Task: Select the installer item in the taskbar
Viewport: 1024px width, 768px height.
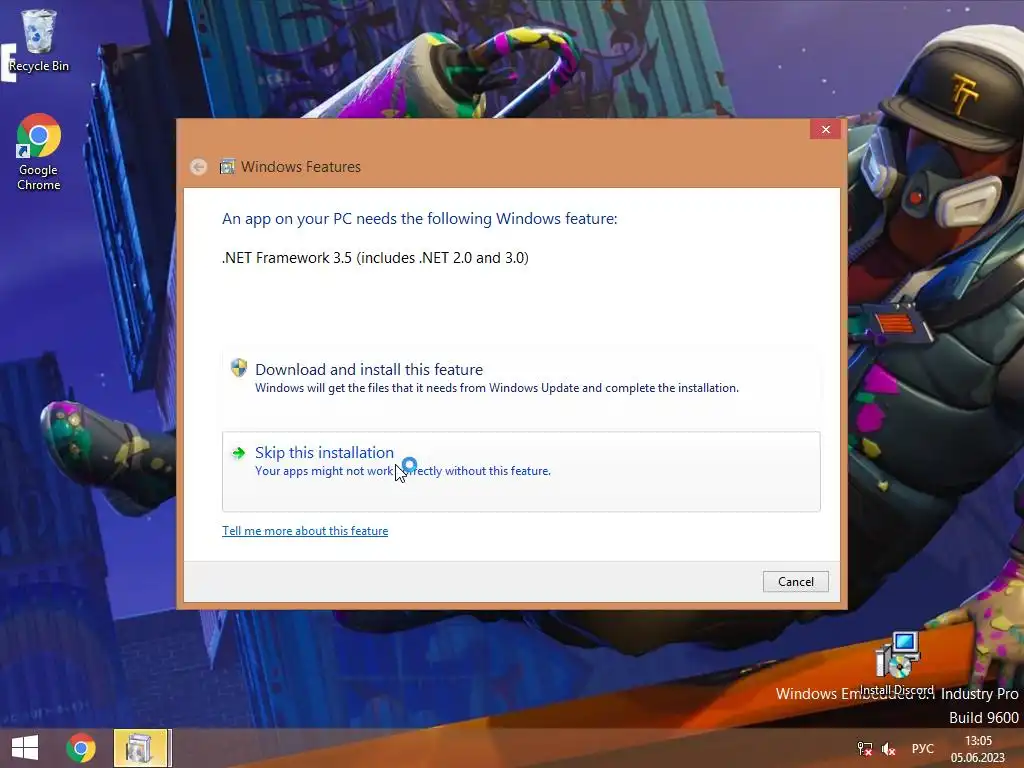Action: point(142,748)
